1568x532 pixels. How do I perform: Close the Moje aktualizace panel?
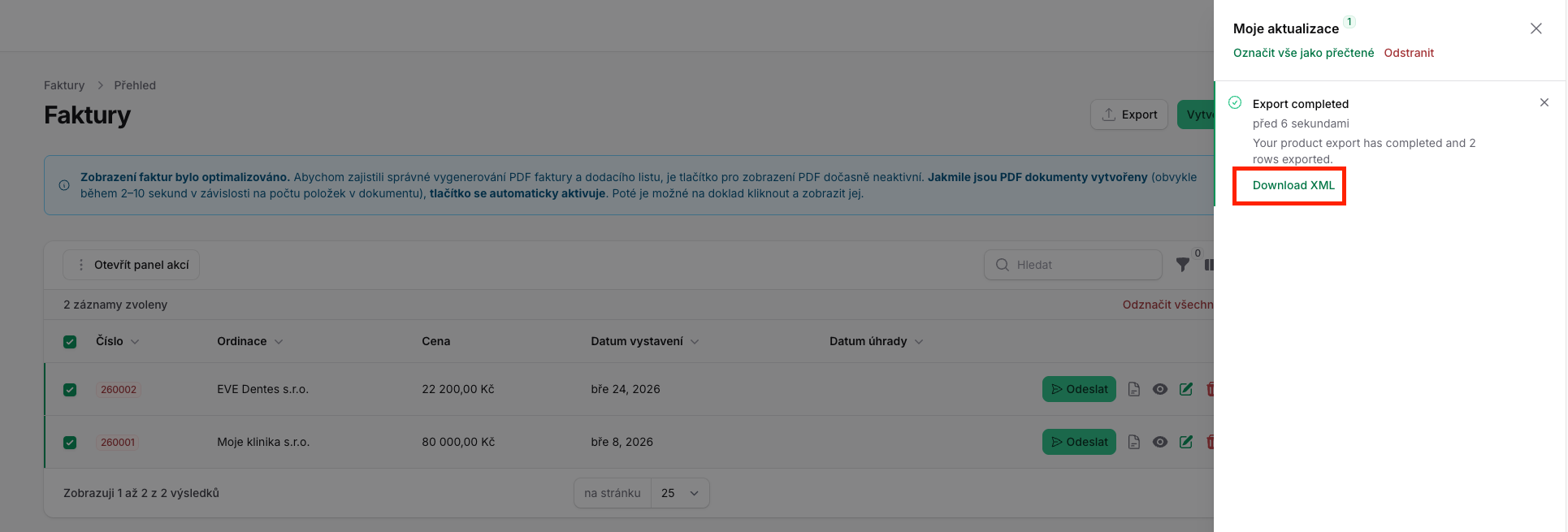(1536, 28)
